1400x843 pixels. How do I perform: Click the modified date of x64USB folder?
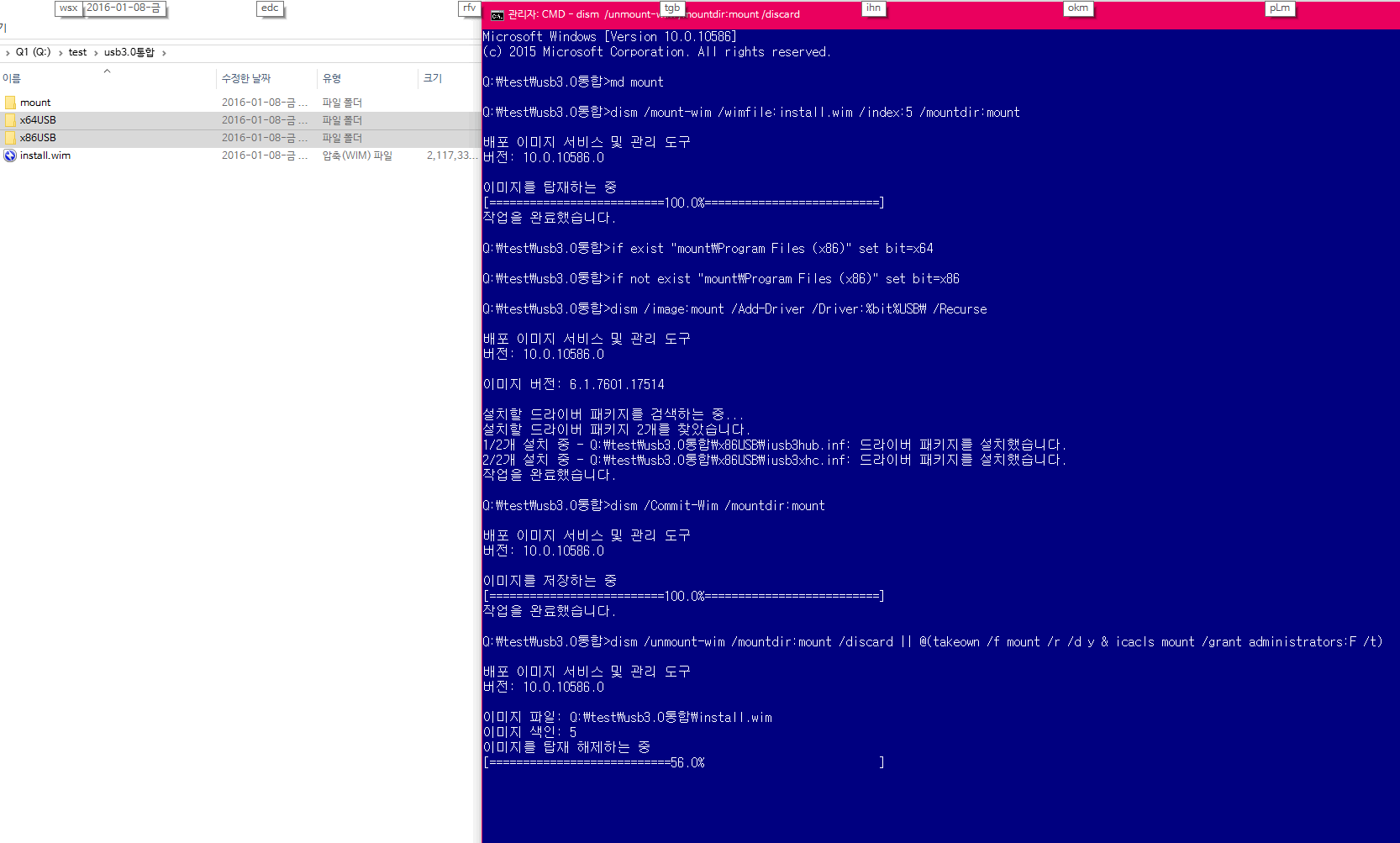pos(265,120)
